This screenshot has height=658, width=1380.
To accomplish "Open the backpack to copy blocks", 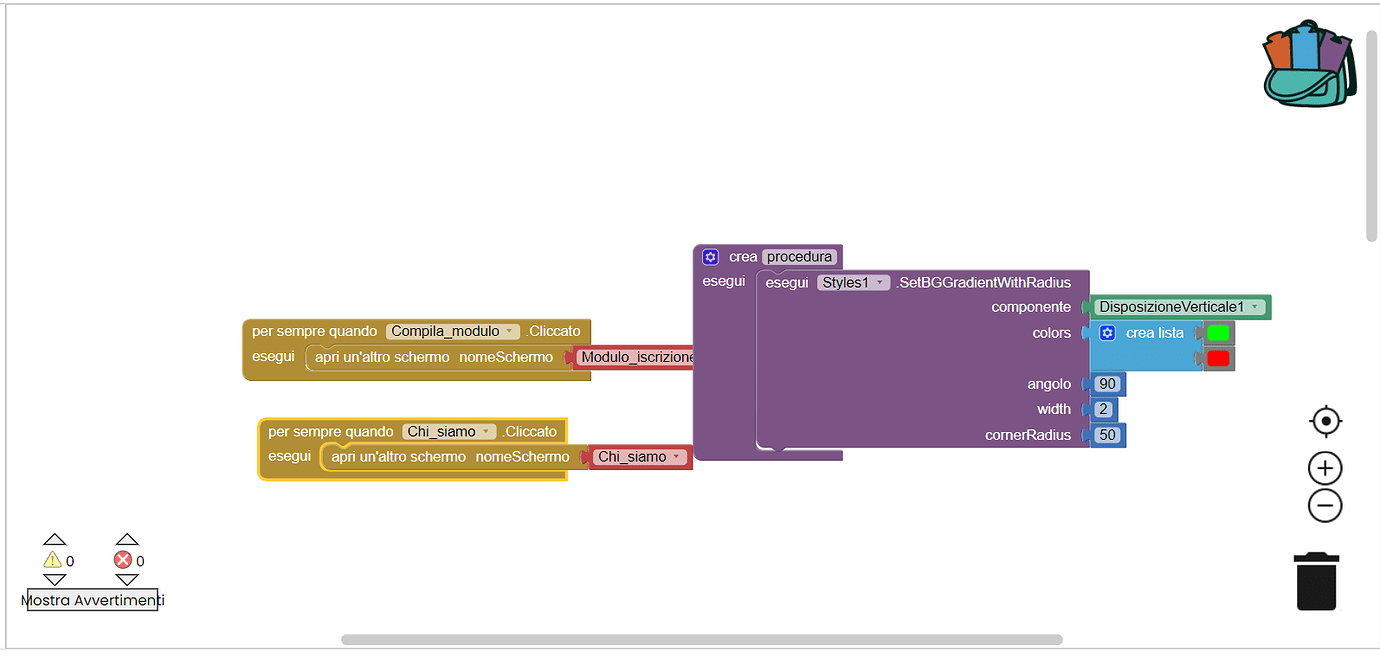I will point(1308,62).
